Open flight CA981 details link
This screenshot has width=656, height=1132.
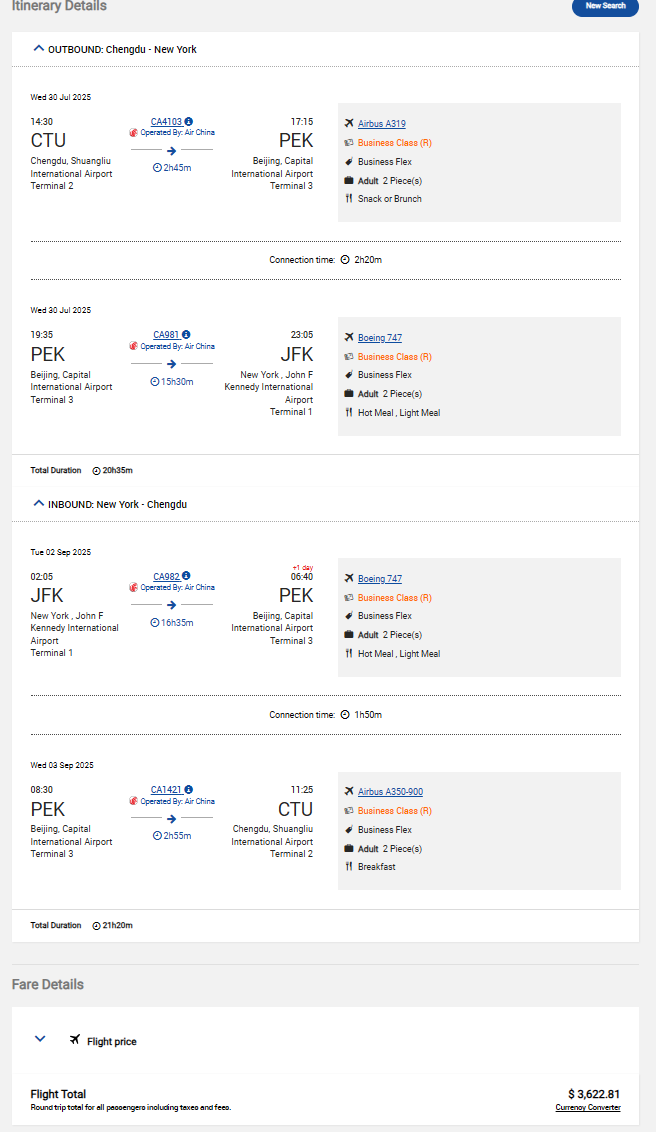(165, 335)
